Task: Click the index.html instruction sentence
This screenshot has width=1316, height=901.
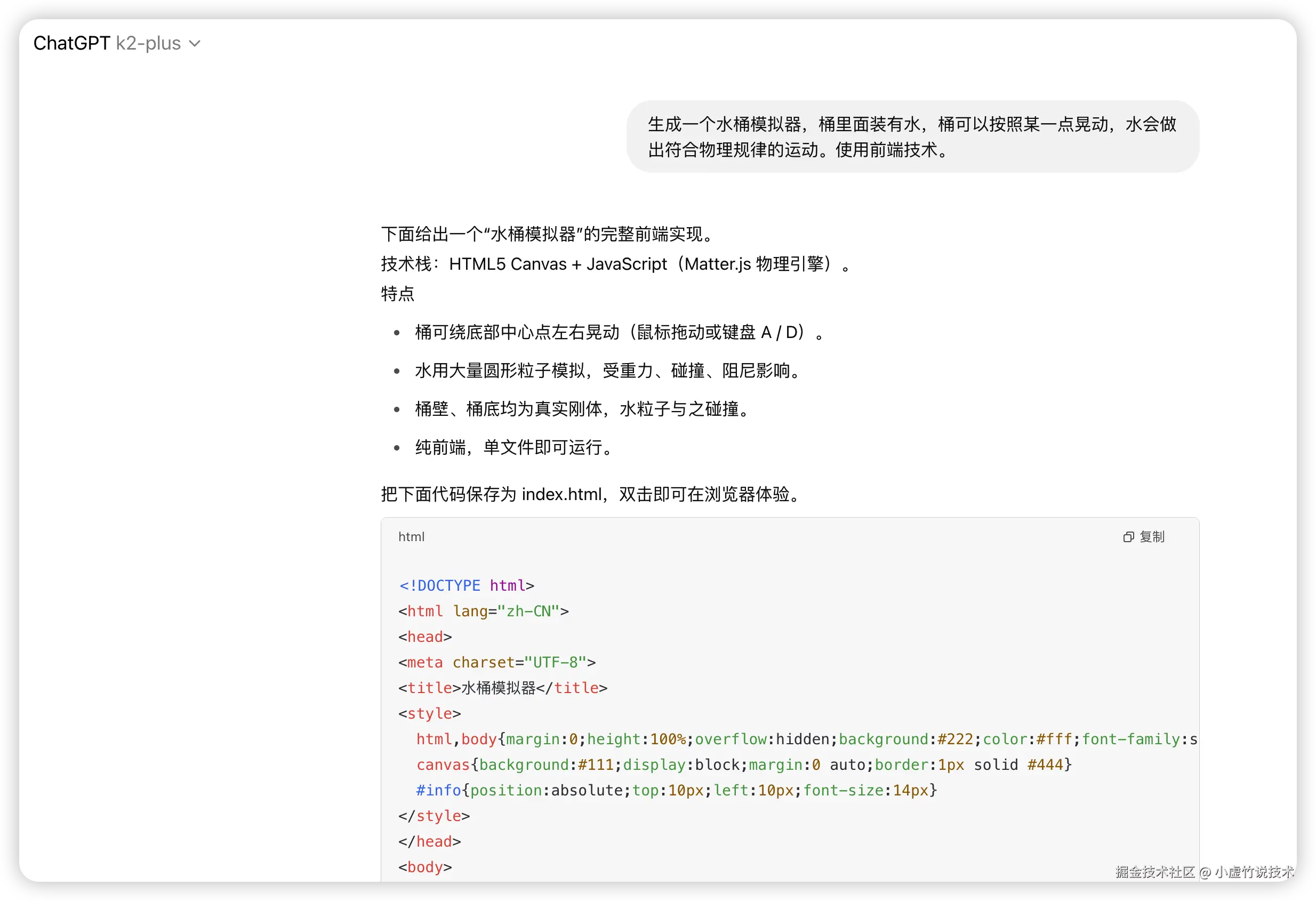Action: [x=591, y=494]
